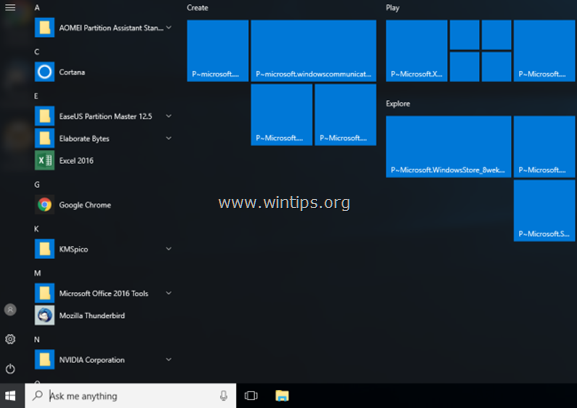Click the search magnifier icon
Viewport: 577px width, 408px height.
pyautogui.click(x=38, y=395)
